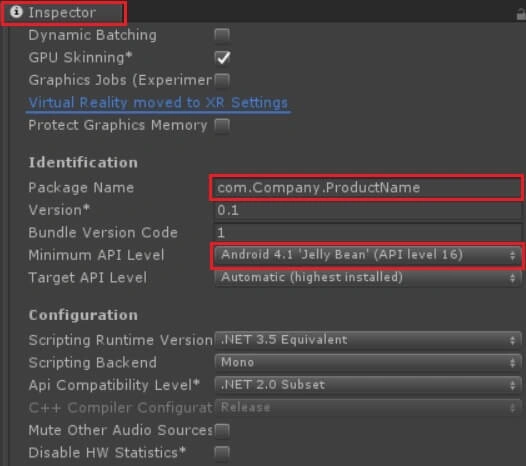Click the Configuration section heading
Viewport: 526px width, 466px height.
[83, 315]
